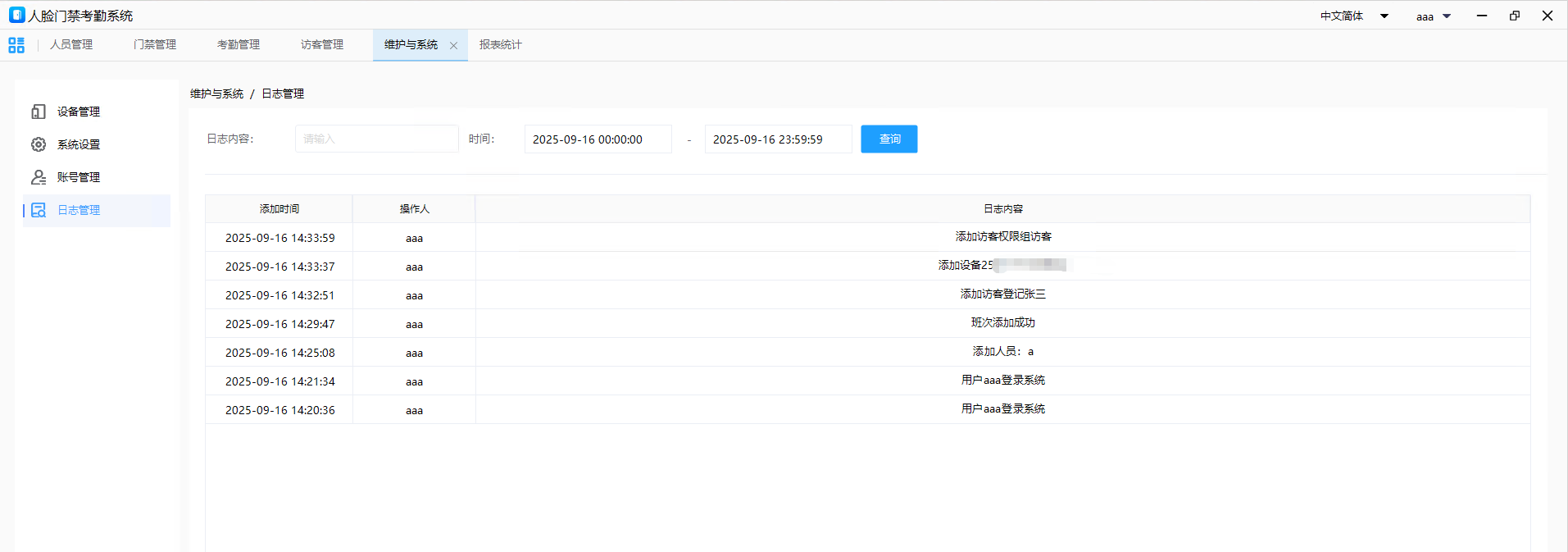Screen dimensions: 1568x552
Task: Open the 报表统计 tab
Action: 500,45
